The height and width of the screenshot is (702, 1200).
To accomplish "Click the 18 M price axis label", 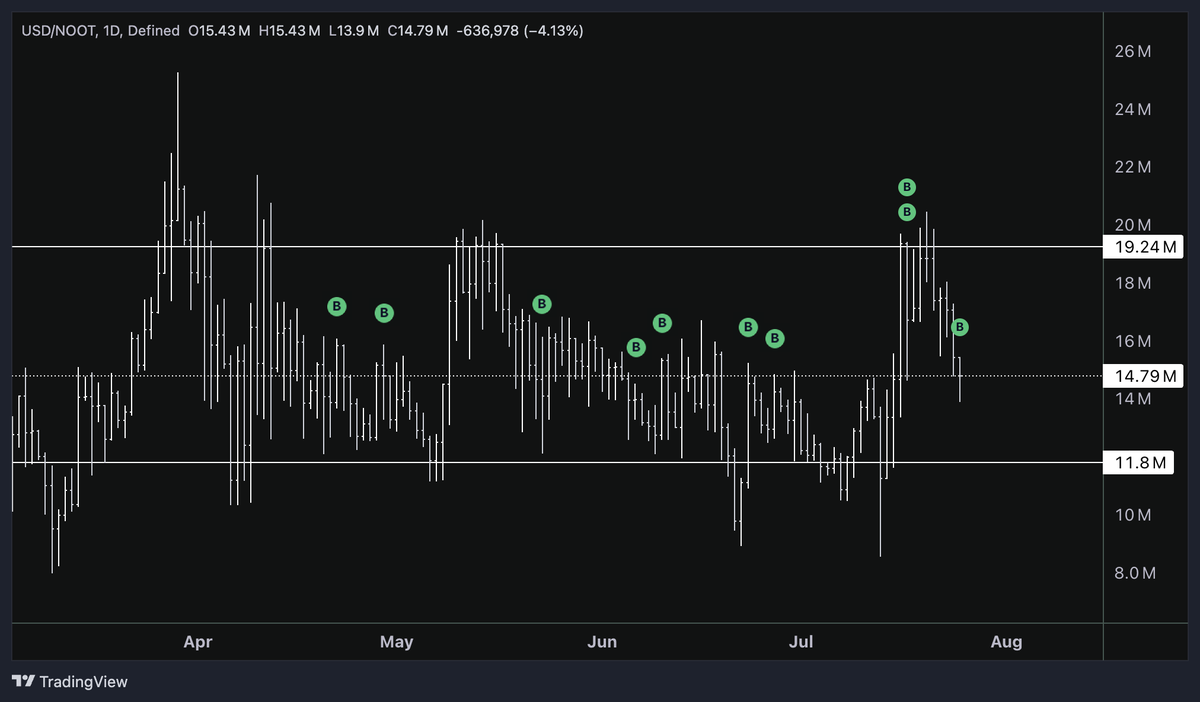I will [1132, 284].
